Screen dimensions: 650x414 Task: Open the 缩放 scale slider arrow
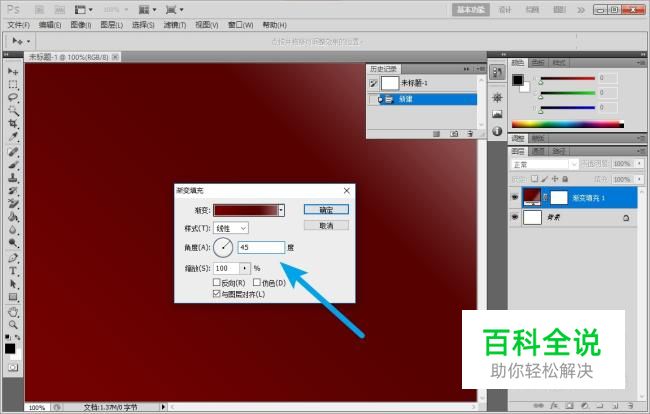click(x=245, y=268)
